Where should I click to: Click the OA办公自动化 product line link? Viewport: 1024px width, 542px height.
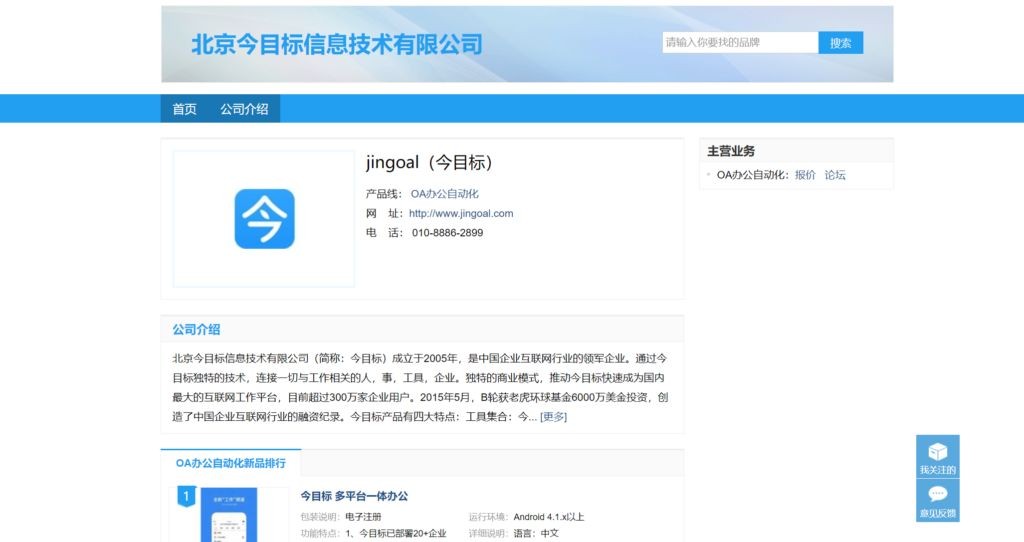coord(444,194)
